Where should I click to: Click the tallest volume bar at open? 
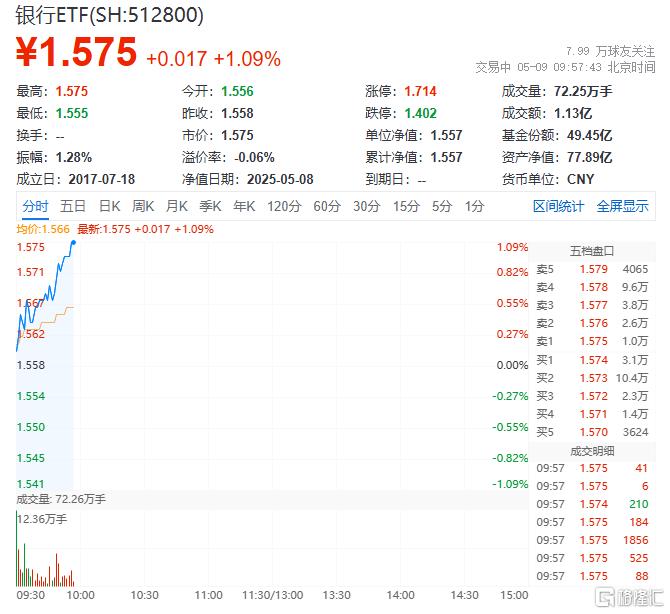17,548
